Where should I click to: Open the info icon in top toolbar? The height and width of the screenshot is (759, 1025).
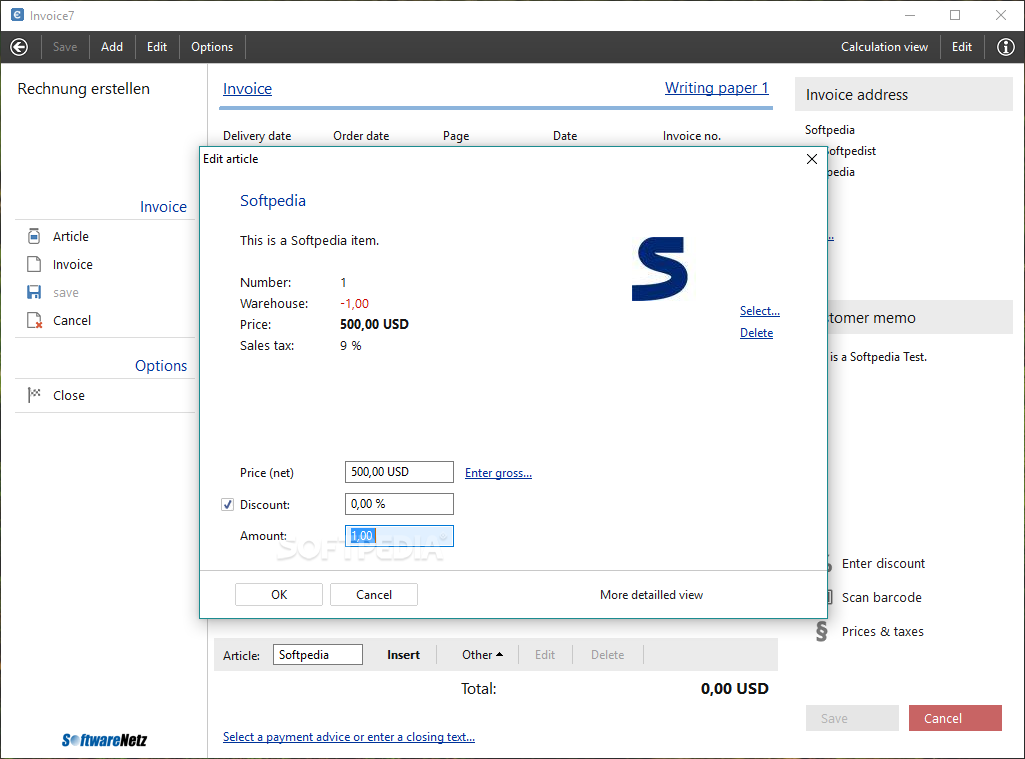point(1005,47)
